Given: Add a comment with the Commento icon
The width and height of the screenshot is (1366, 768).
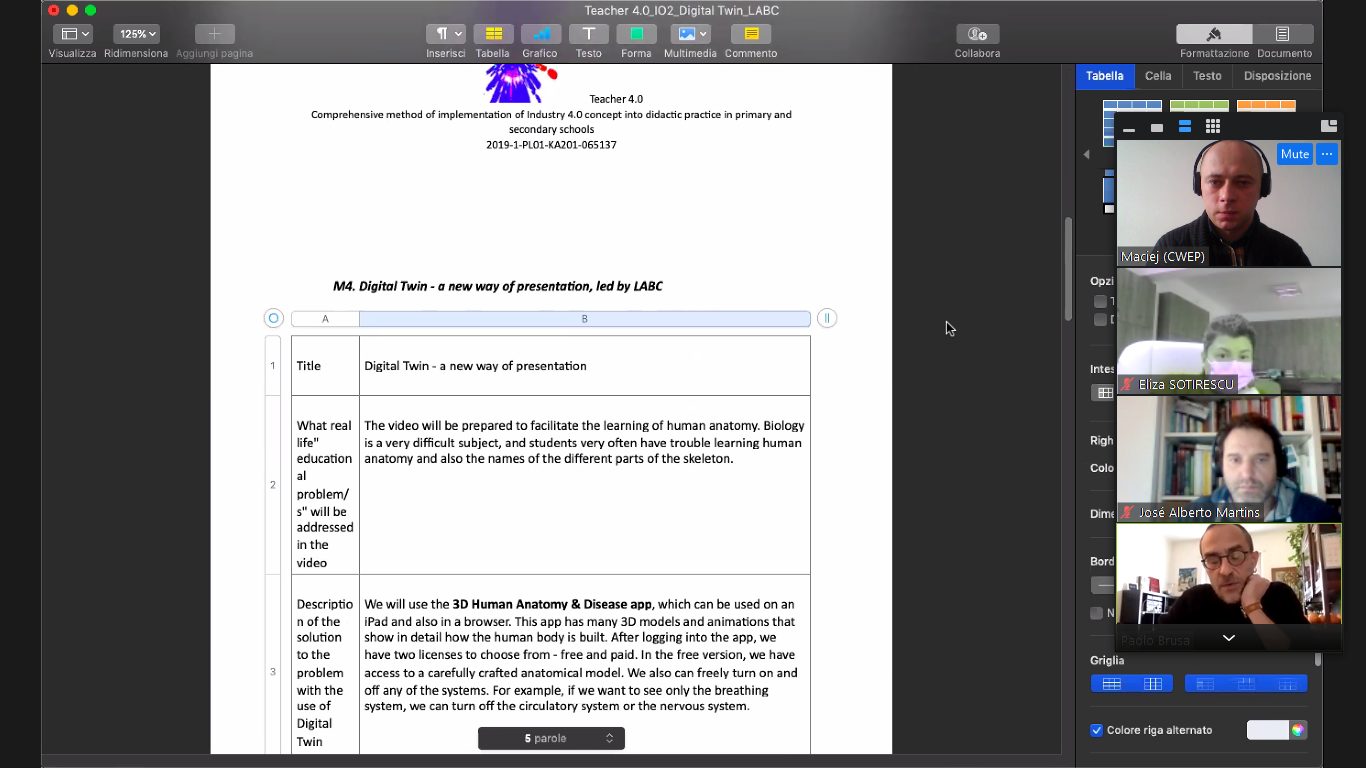Looking at the screenshot, I should (x=751, y=34).
